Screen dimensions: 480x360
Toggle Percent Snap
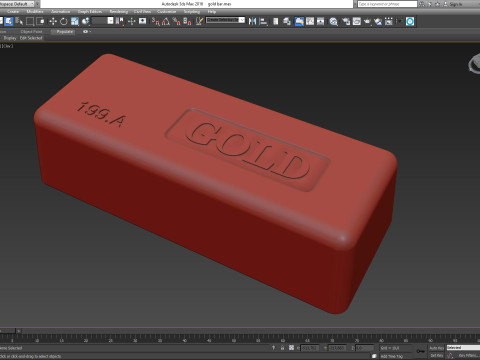[x=177, y=21]
